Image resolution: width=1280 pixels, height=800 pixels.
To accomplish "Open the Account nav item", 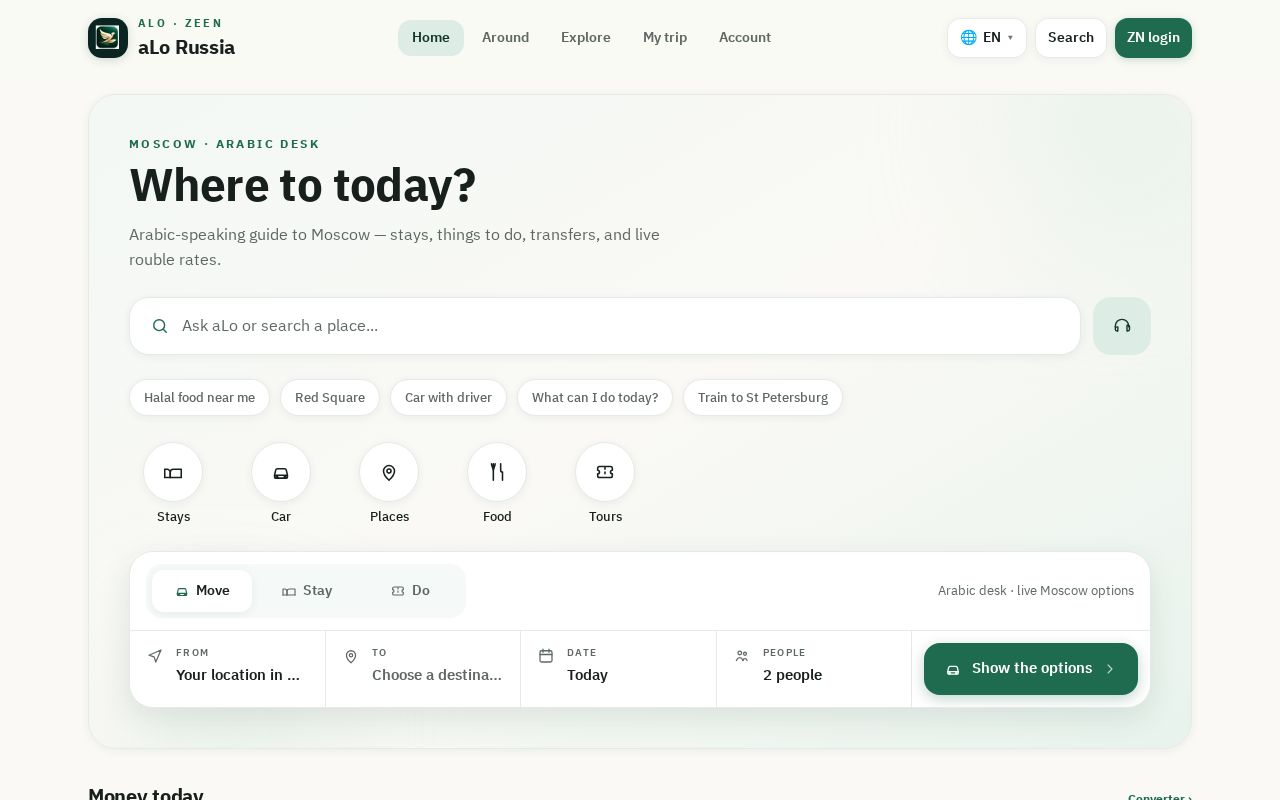I will pos(745,38).
